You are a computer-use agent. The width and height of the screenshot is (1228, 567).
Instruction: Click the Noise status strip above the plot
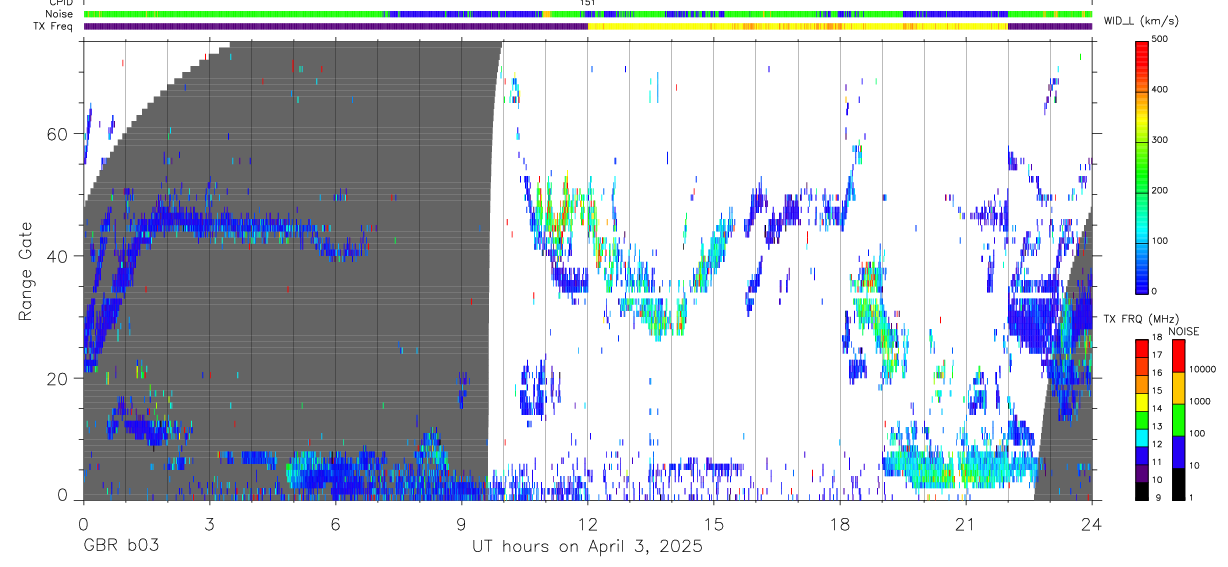pyautogui.click(x=587, y=14)
